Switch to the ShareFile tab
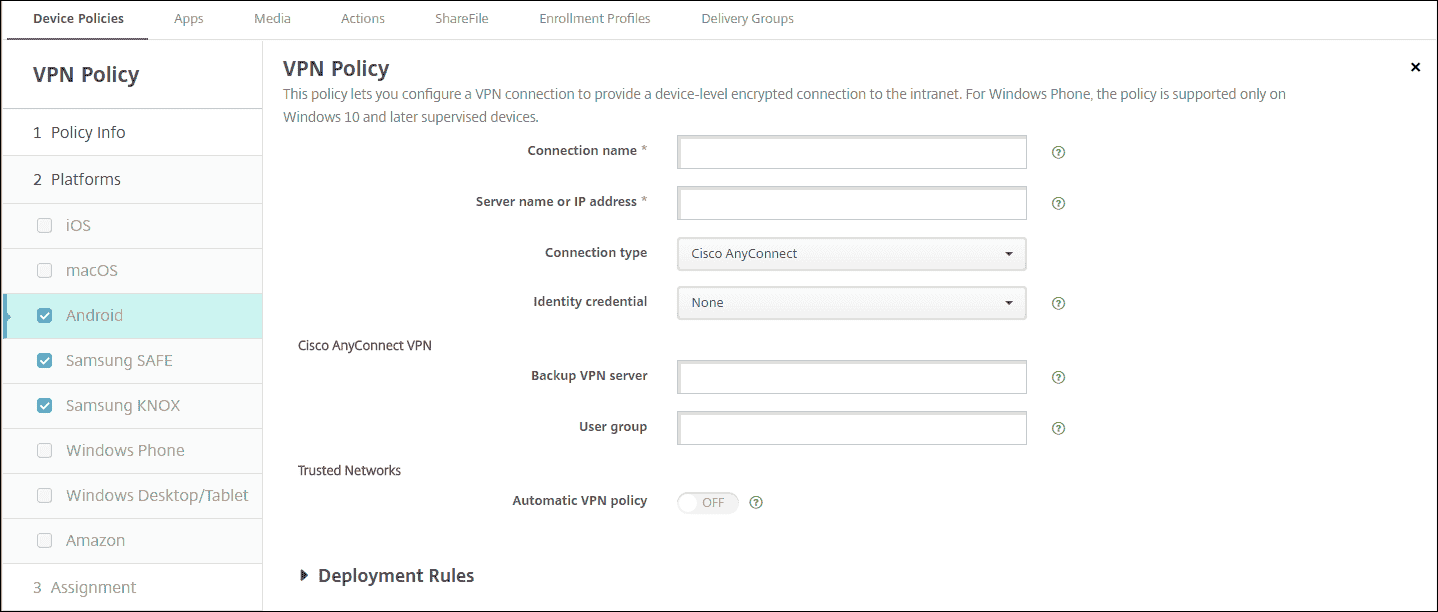1438x612 pixels. click(x=462, y=19)
